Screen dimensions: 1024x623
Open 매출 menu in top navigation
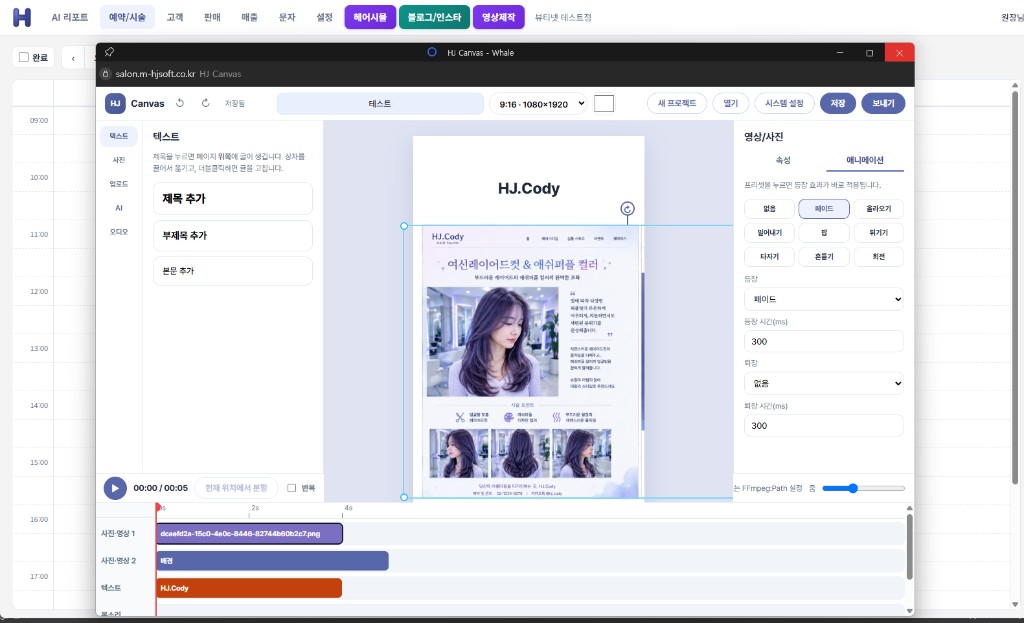tap(249, 18)
